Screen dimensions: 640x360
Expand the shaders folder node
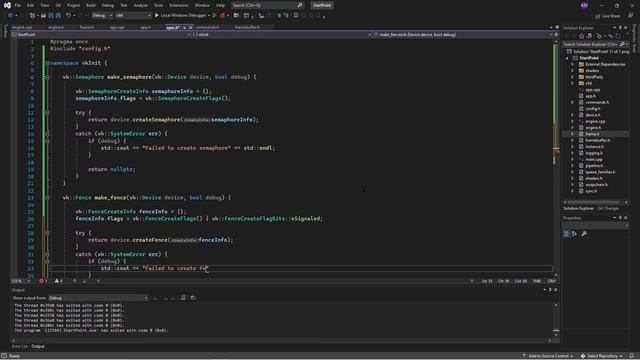click(572, 71)
